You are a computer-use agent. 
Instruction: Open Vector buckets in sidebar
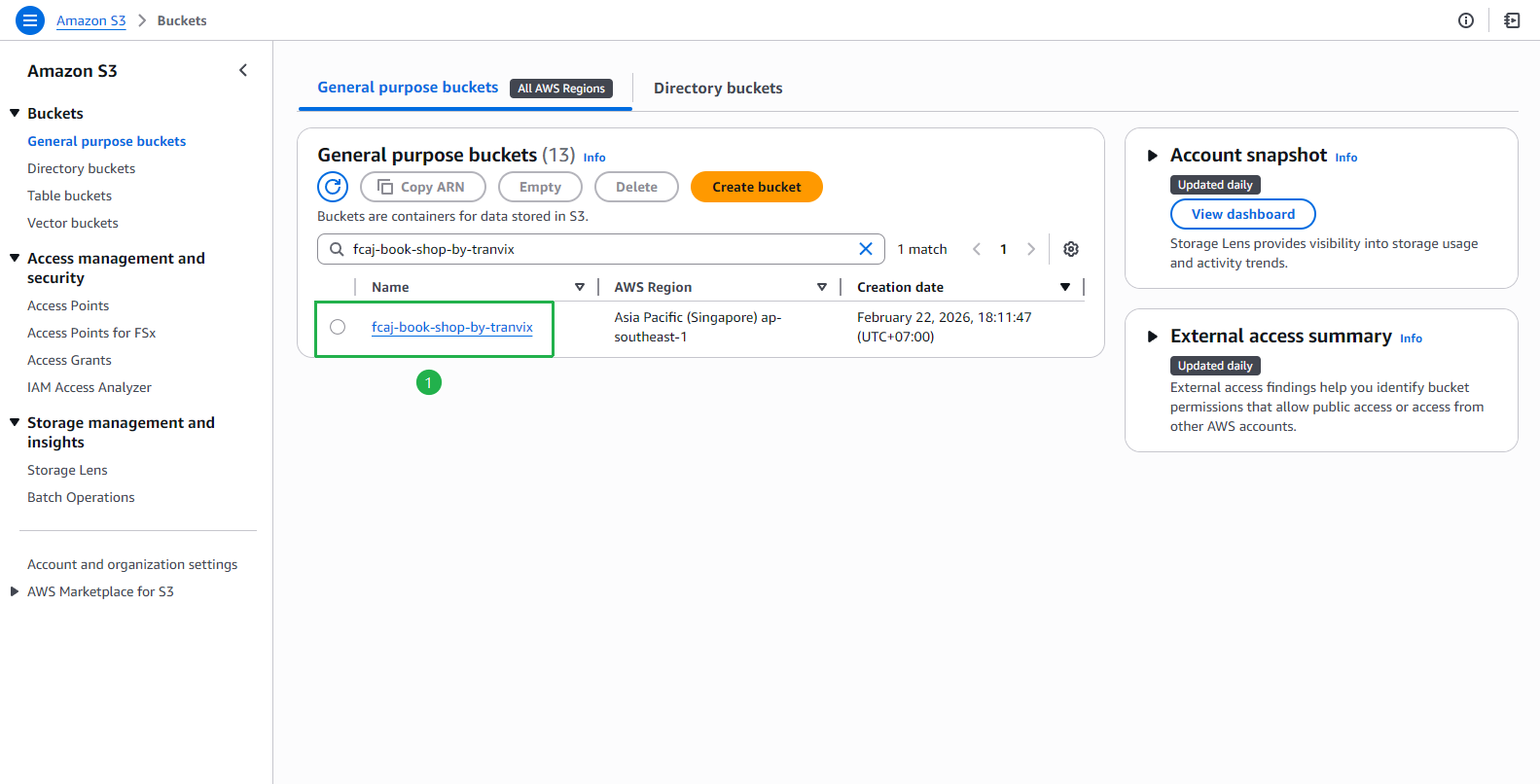[73, 223]
